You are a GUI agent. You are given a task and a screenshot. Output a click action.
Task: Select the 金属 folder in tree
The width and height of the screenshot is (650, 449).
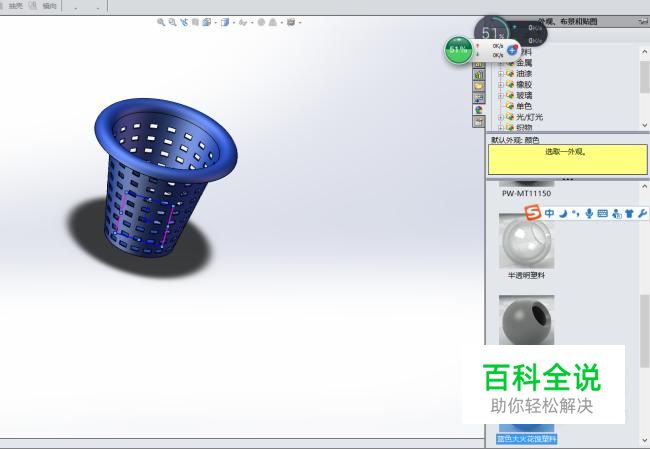pyautogui.click(x=524, y=63)
